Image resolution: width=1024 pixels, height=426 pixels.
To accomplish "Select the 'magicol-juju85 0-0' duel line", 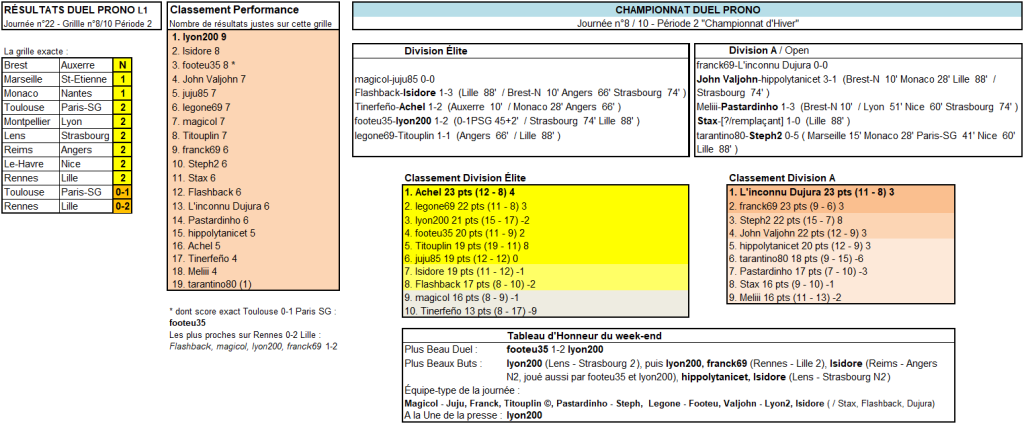I will tap(394, 78).
